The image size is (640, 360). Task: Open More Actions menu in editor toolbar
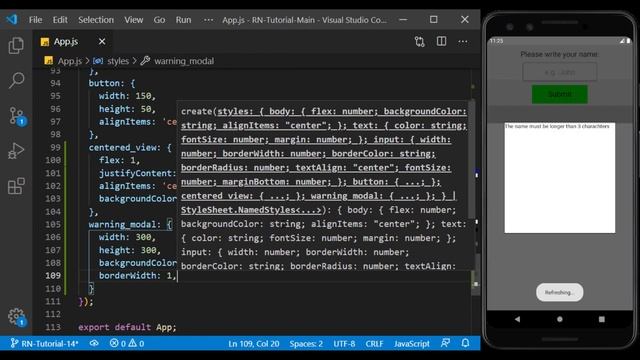463,42
